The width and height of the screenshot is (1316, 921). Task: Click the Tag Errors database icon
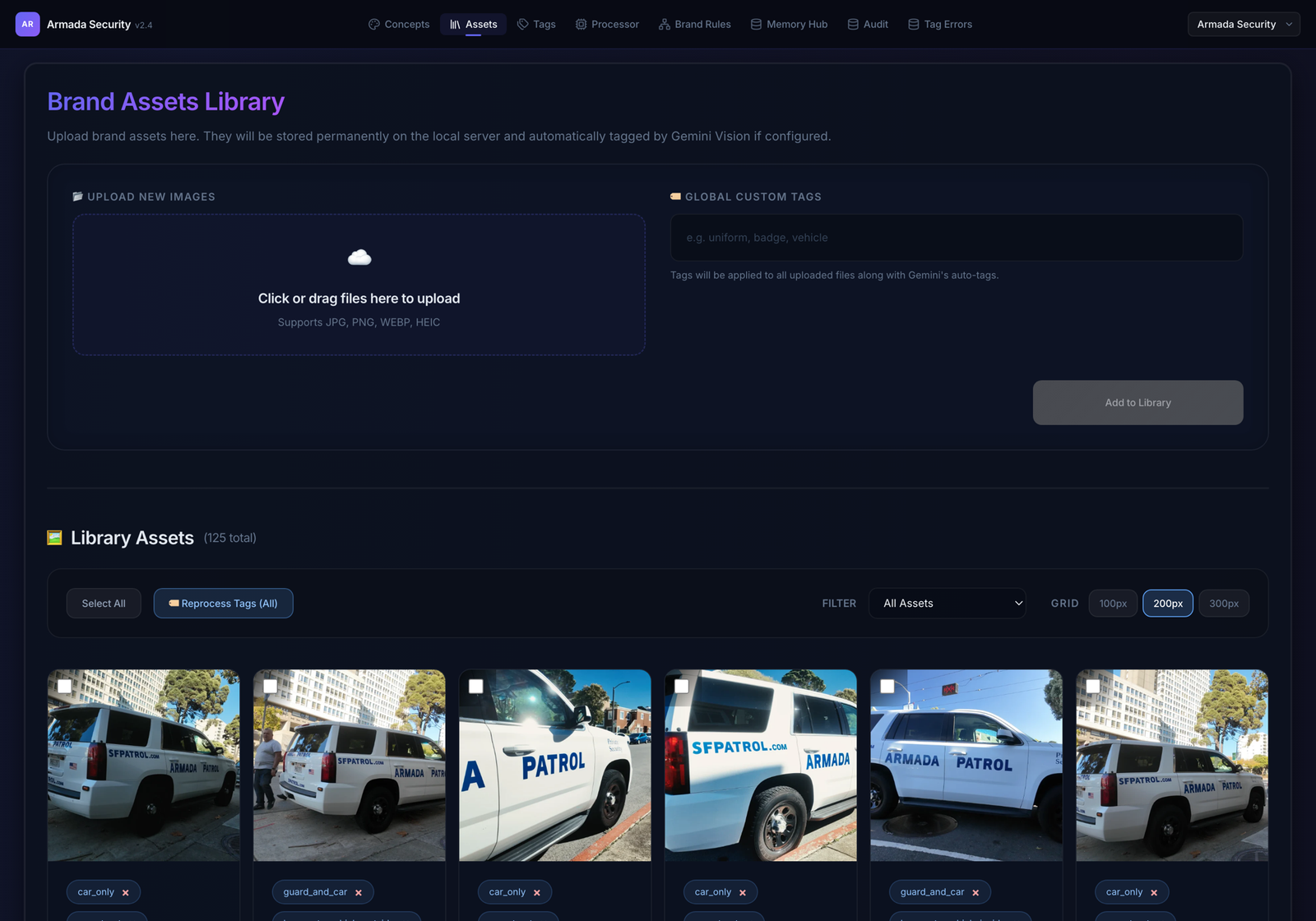(x=913, y=24)
